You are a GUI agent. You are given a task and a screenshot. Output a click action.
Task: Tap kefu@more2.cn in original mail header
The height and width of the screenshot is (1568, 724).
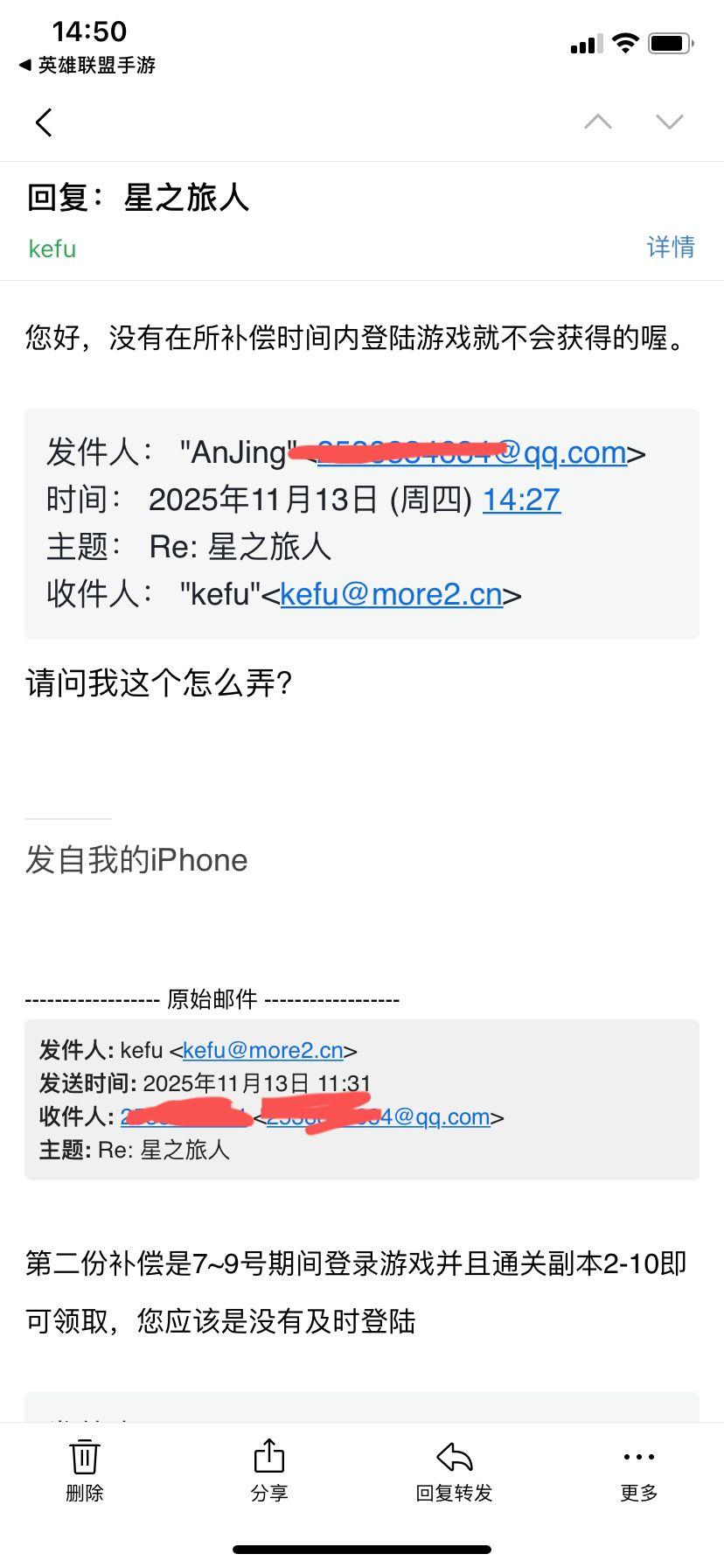263,1050
